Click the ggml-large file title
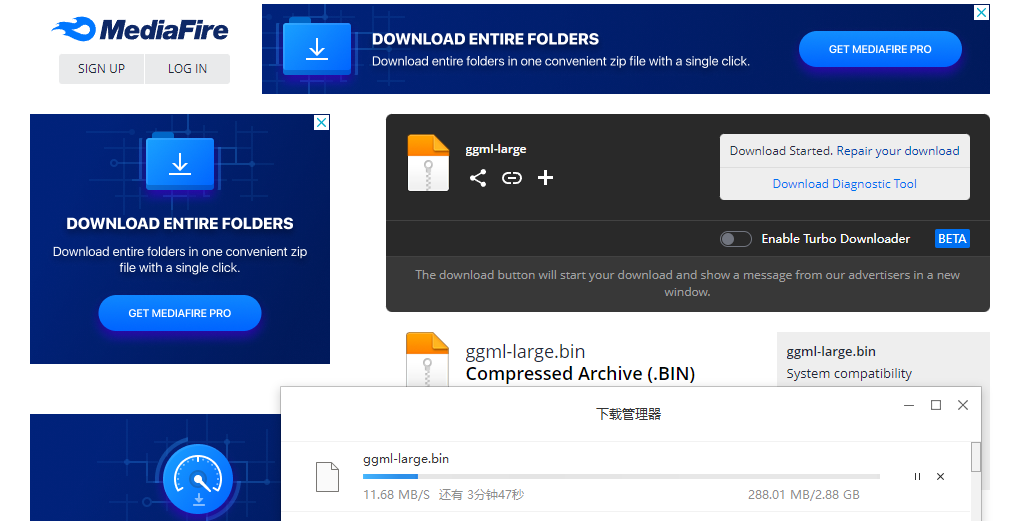The image size is (1022, 521). [495, 149]
